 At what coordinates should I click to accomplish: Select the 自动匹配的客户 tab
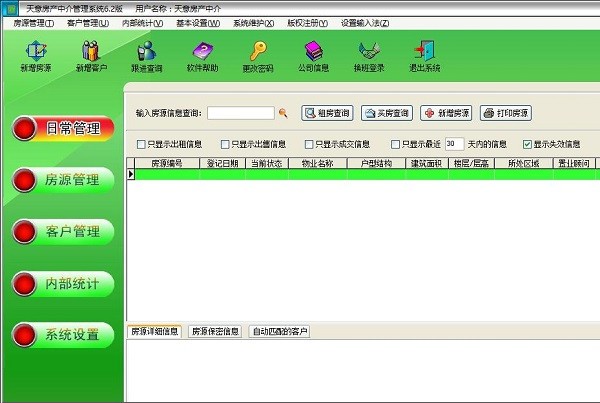pos(280,331)
